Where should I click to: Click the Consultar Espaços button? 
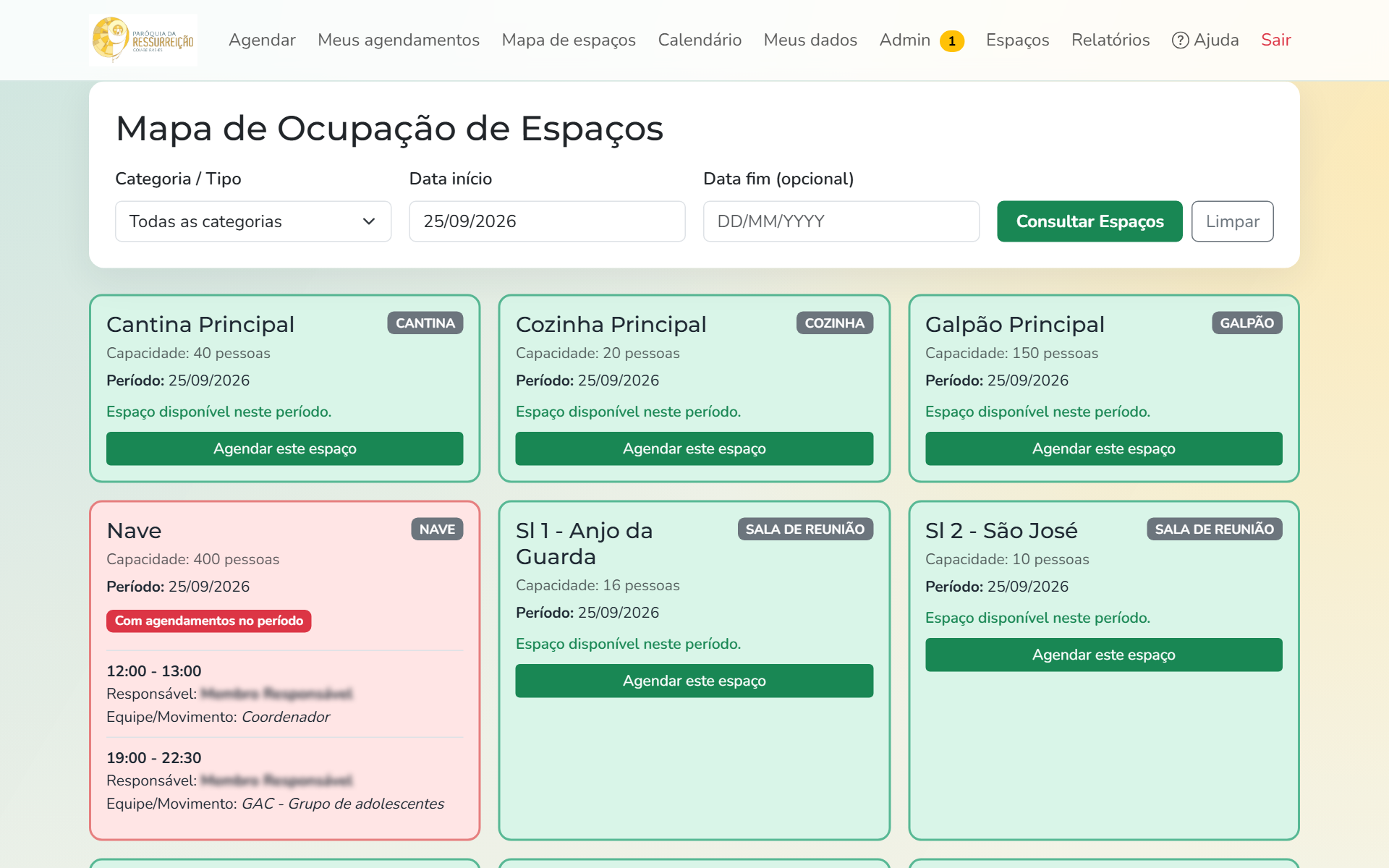click(1089, 221)
